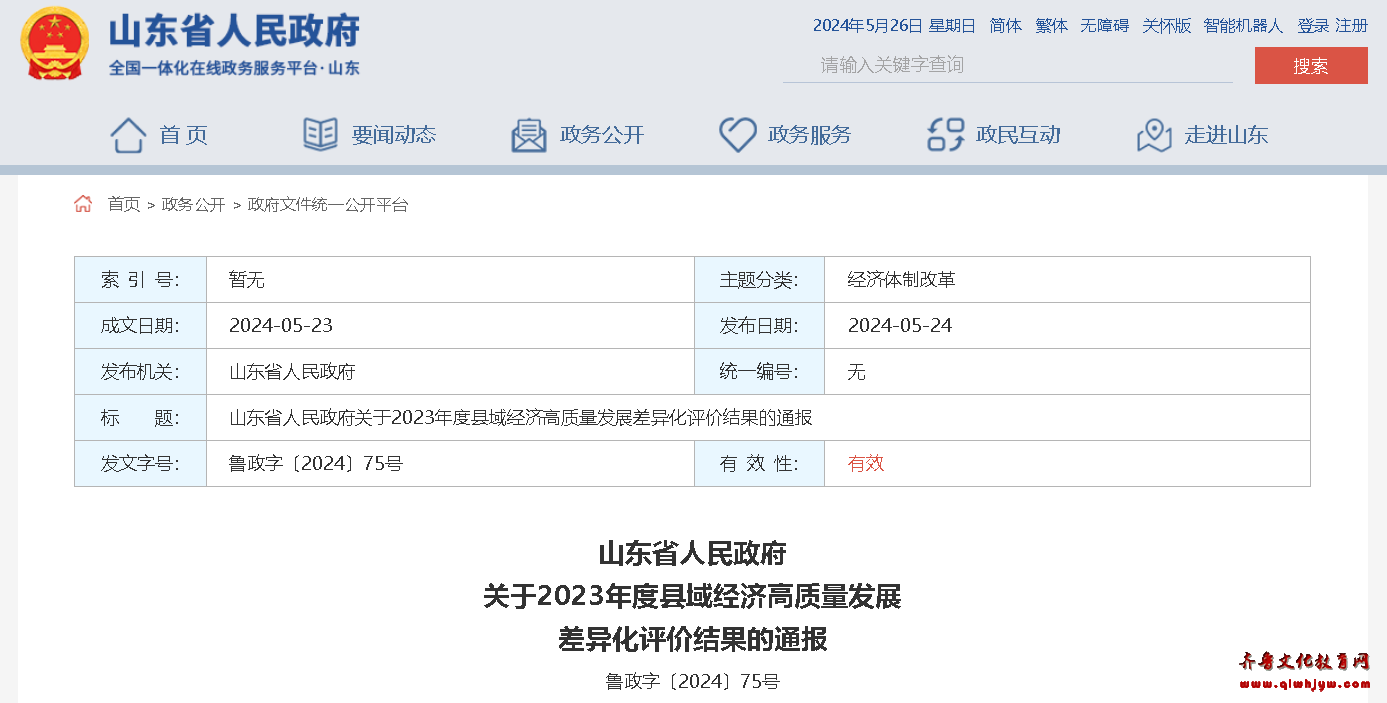Click the red 有效 status value

click(x=866, y=464)
